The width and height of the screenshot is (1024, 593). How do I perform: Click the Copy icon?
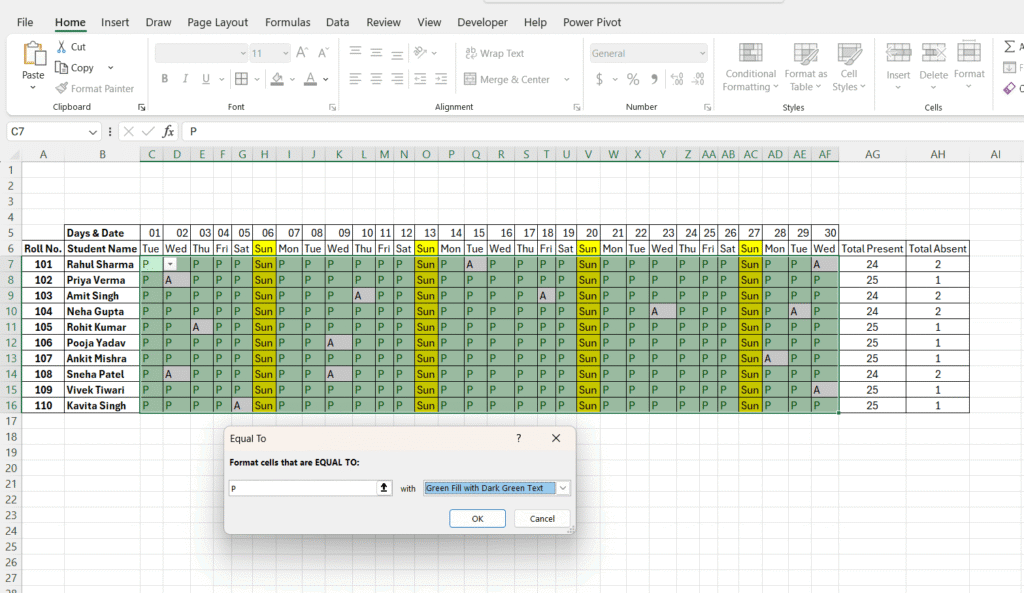click(x=61, y=67)
